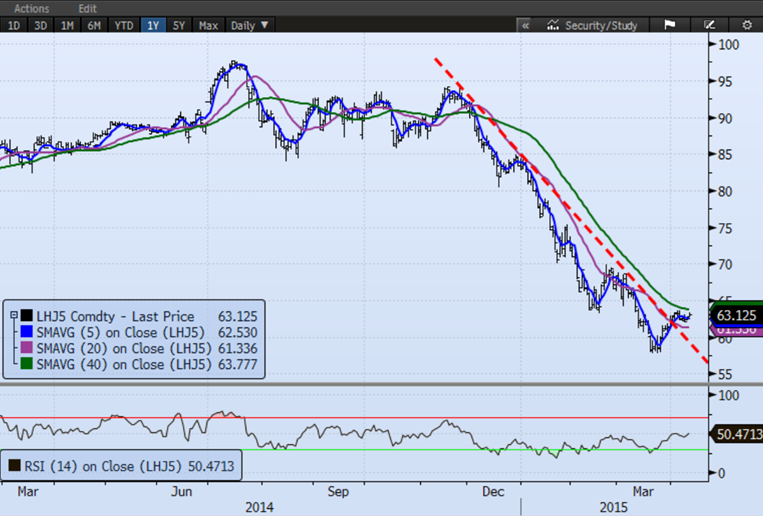
Task: Click the blue SMAVG (5) color swatch
Action: [26, 331]
